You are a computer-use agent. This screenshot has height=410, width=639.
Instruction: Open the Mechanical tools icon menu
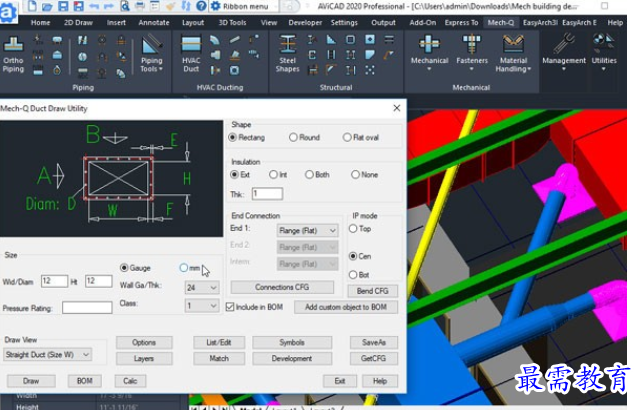(x=430, y=54)
